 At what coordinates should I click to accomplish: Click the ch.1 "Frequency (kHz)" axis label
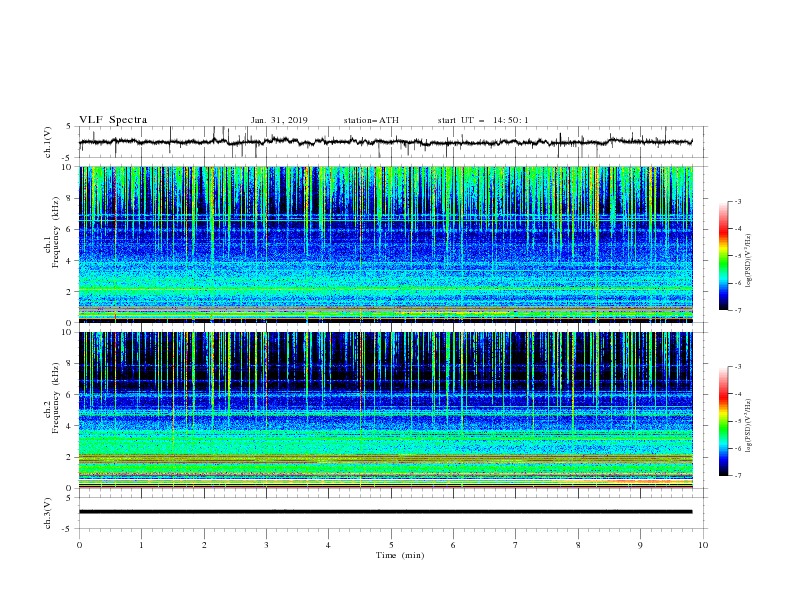pyautogui.click(x=56, y=233)
